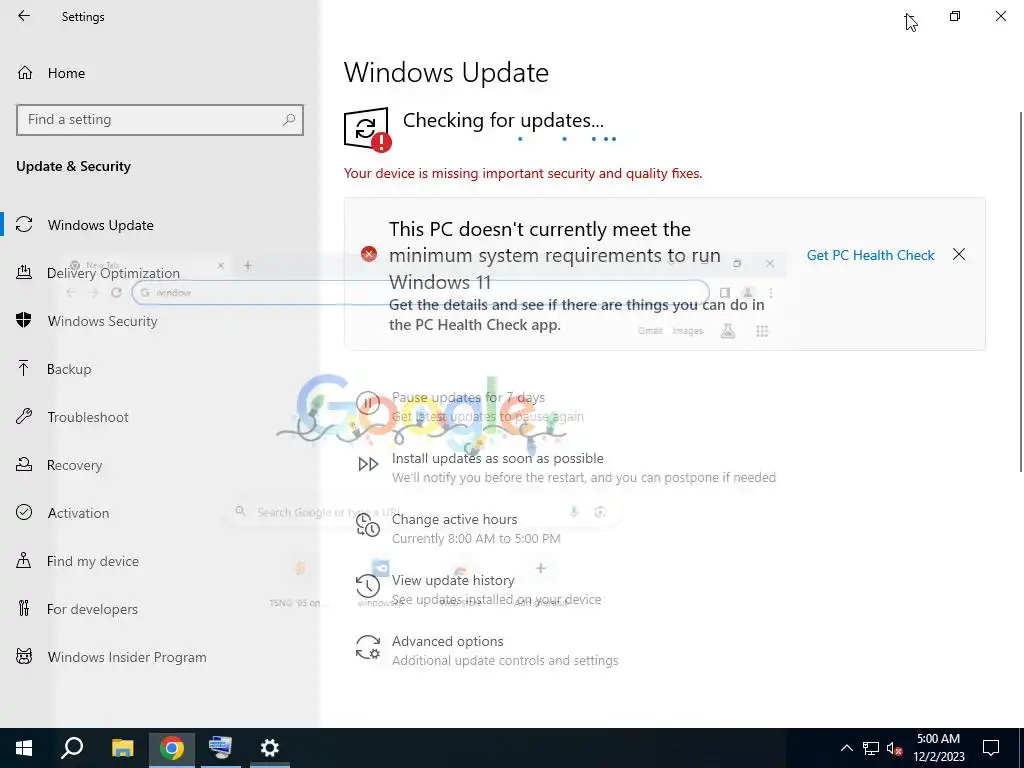
Task: Open Windows Security page
Action: [x=102, y=321]
